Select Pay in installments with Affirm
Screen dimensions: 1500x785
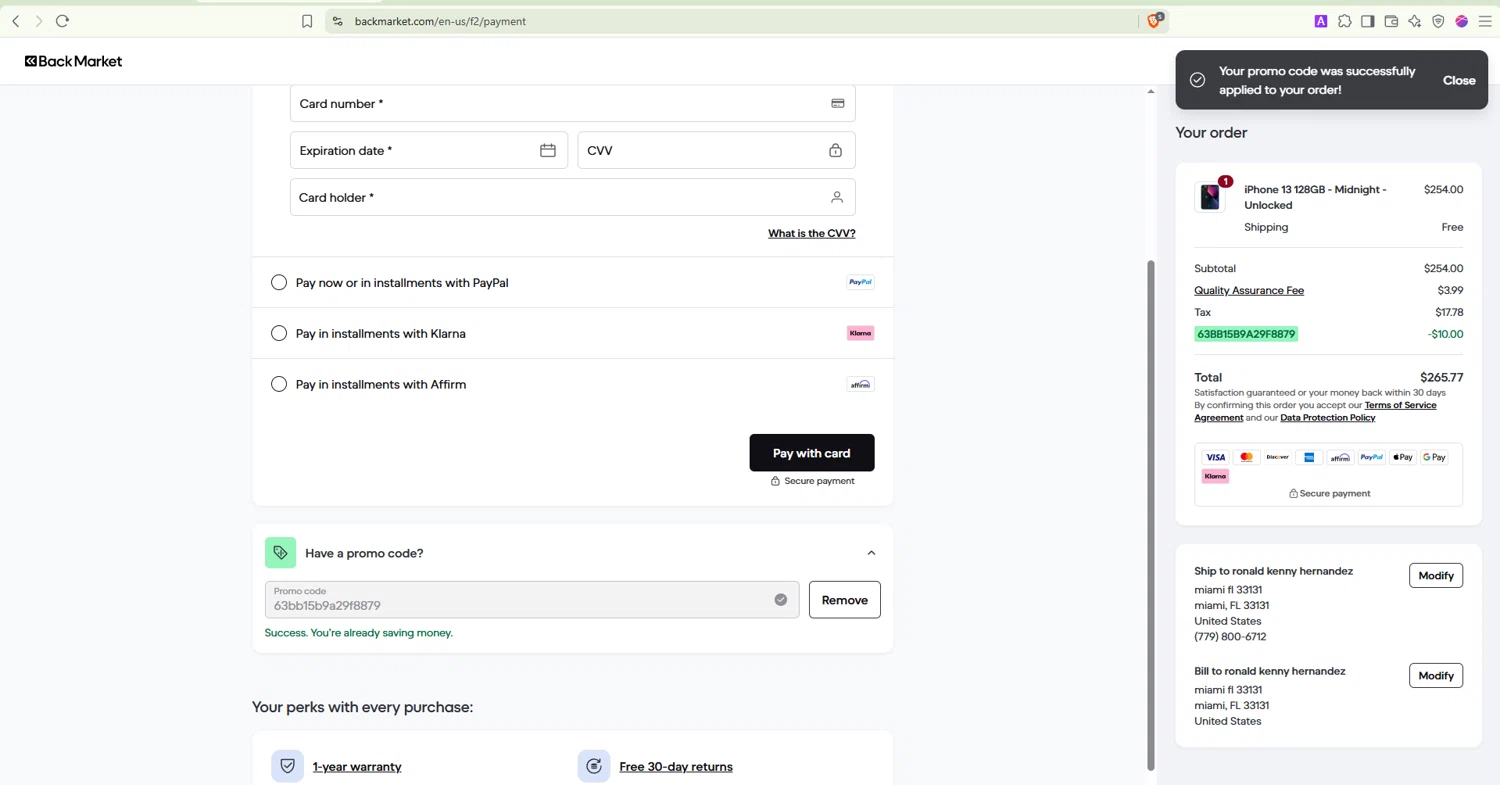pos(279,384)
